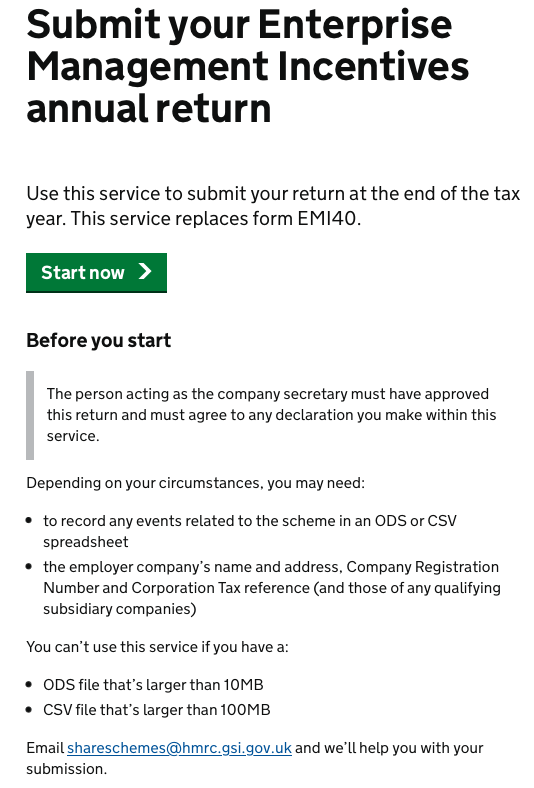Image resolution: width=534 pixels, height=788 pixels.
Task: Open the shareschemes@hmrc.gsi.gov.uk email link
Action: [179, 748]
